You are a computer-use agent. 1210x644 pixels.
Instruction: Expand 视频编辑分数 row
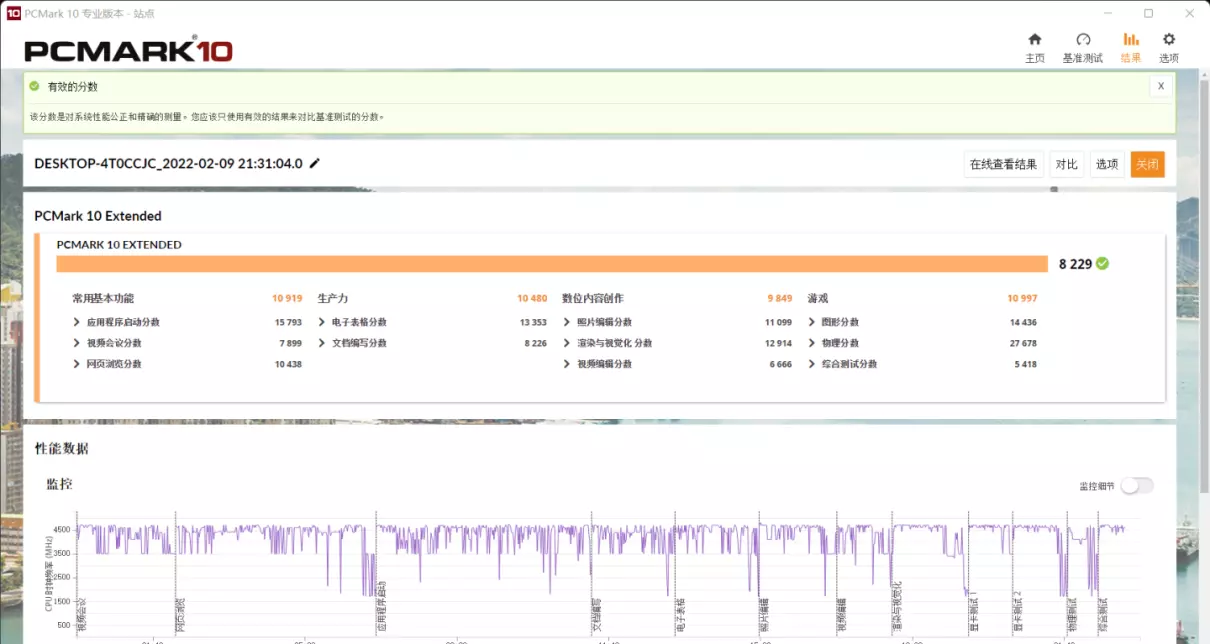(x=567, y=364)
